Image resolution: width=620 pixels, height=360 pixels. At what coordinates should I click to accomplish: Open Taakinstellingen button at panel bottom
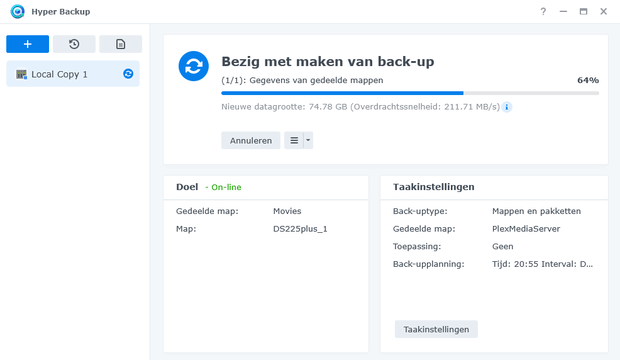point(436,329)
